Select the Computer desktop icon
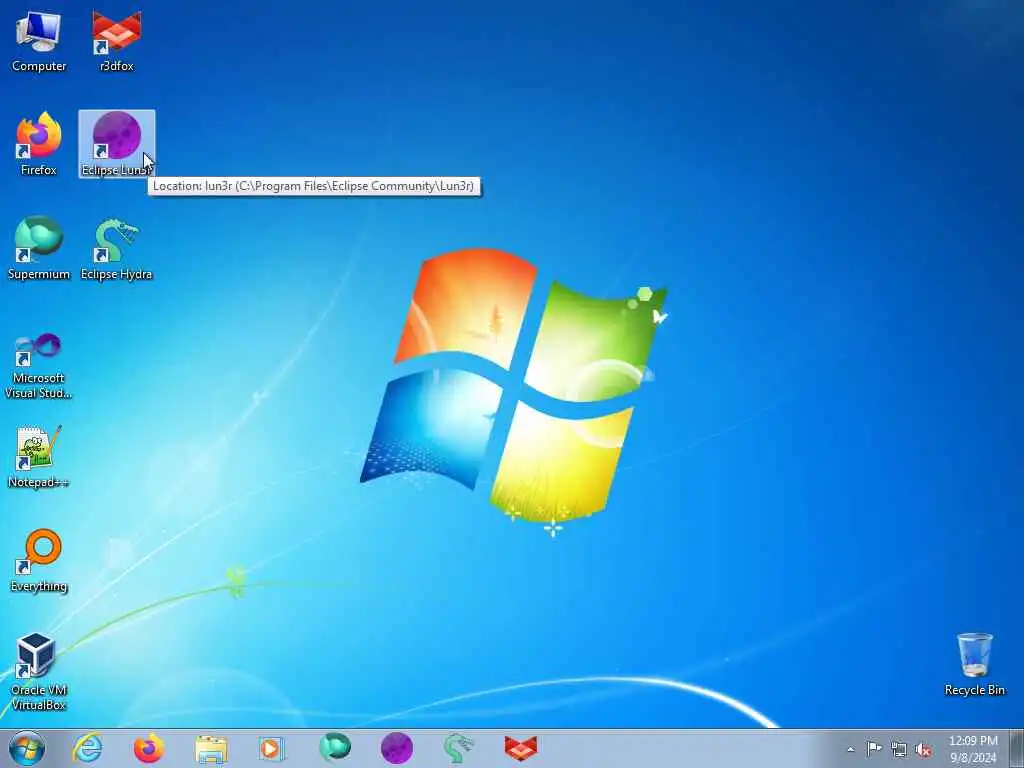Viewport: 1024px width, 768px height. (39, 41)
